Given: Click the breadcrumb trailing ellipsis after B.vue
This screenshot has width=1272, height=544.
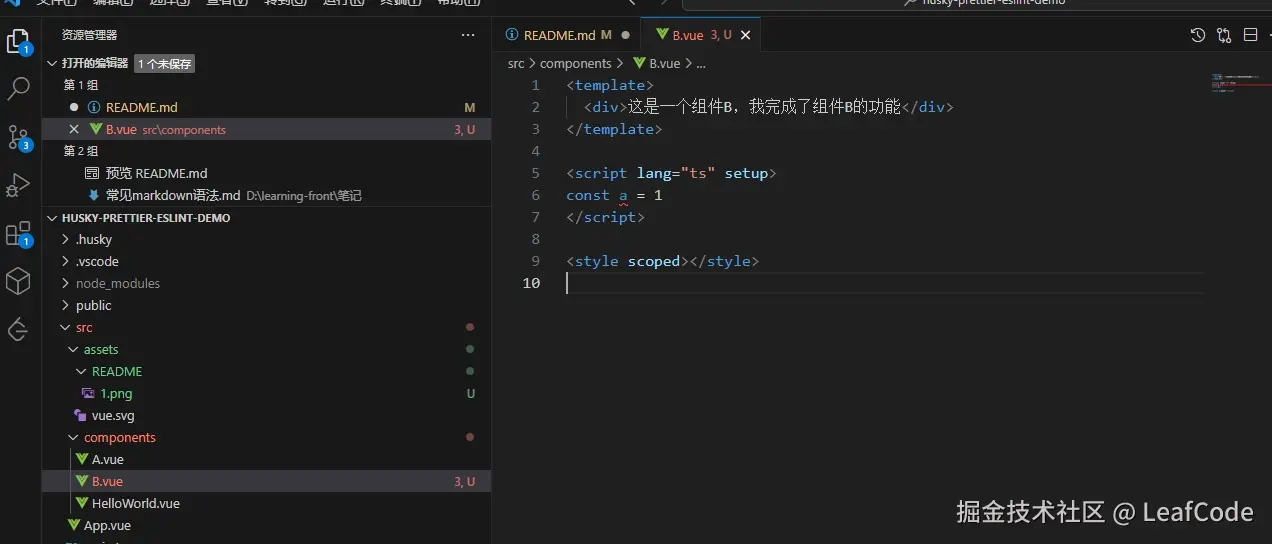Looking at the screenshot, I should pyautogui.click(x=700, y=63).
